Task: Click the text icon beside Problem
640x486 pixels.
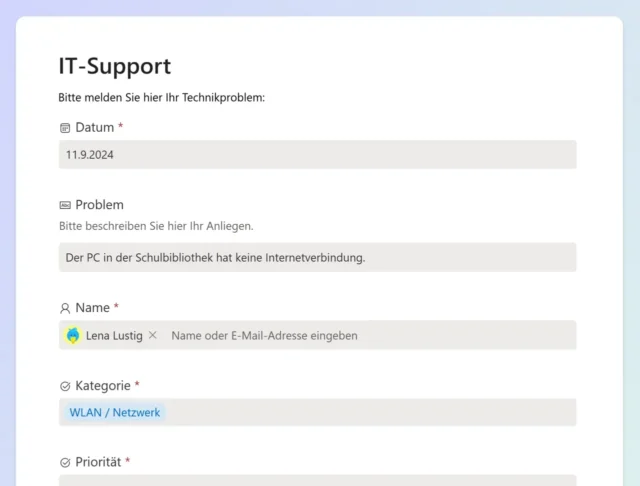Action: [65, 205]
